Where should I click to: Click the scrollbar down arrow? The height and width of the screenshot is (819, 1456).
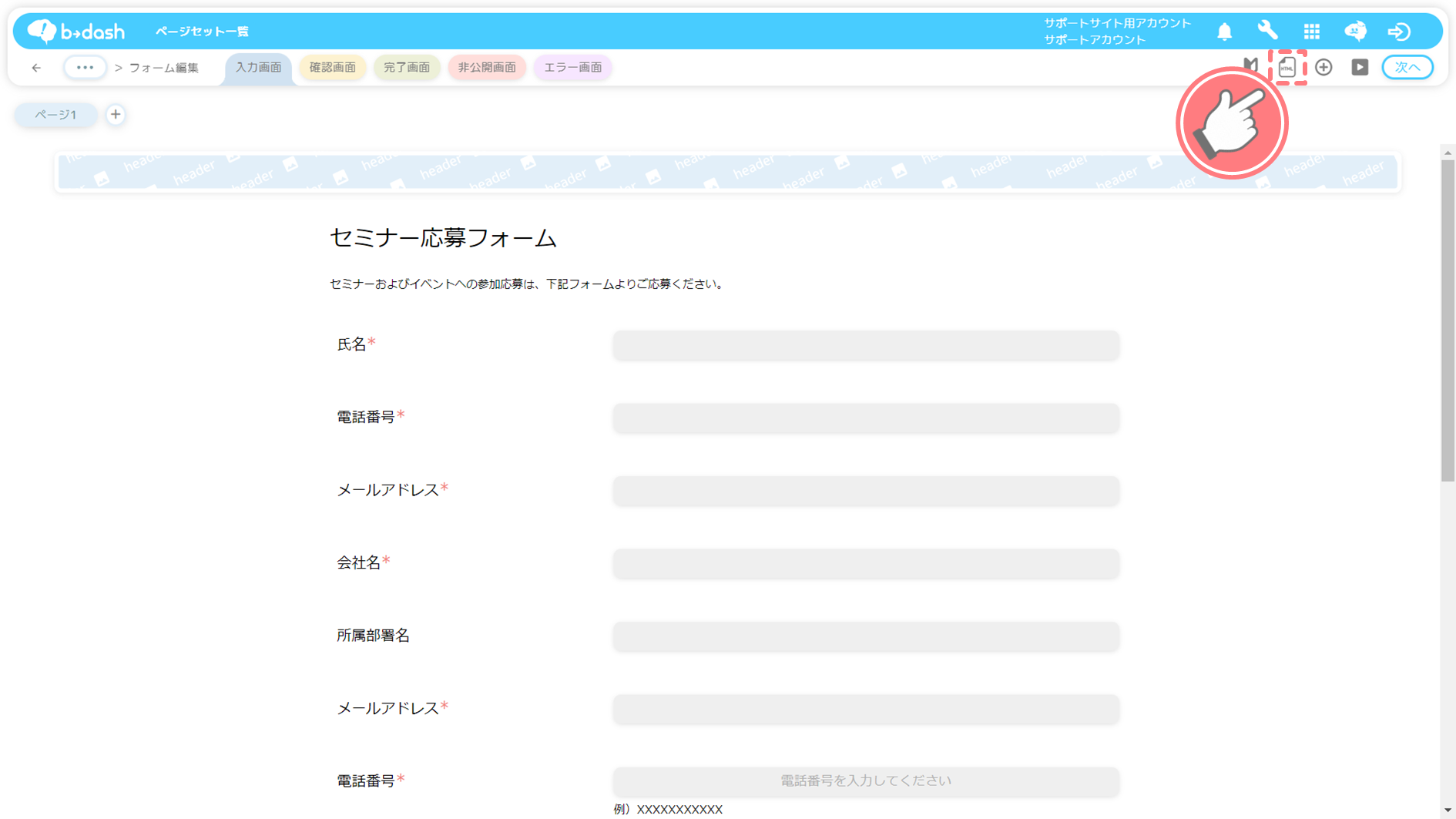click(1448, 811)
